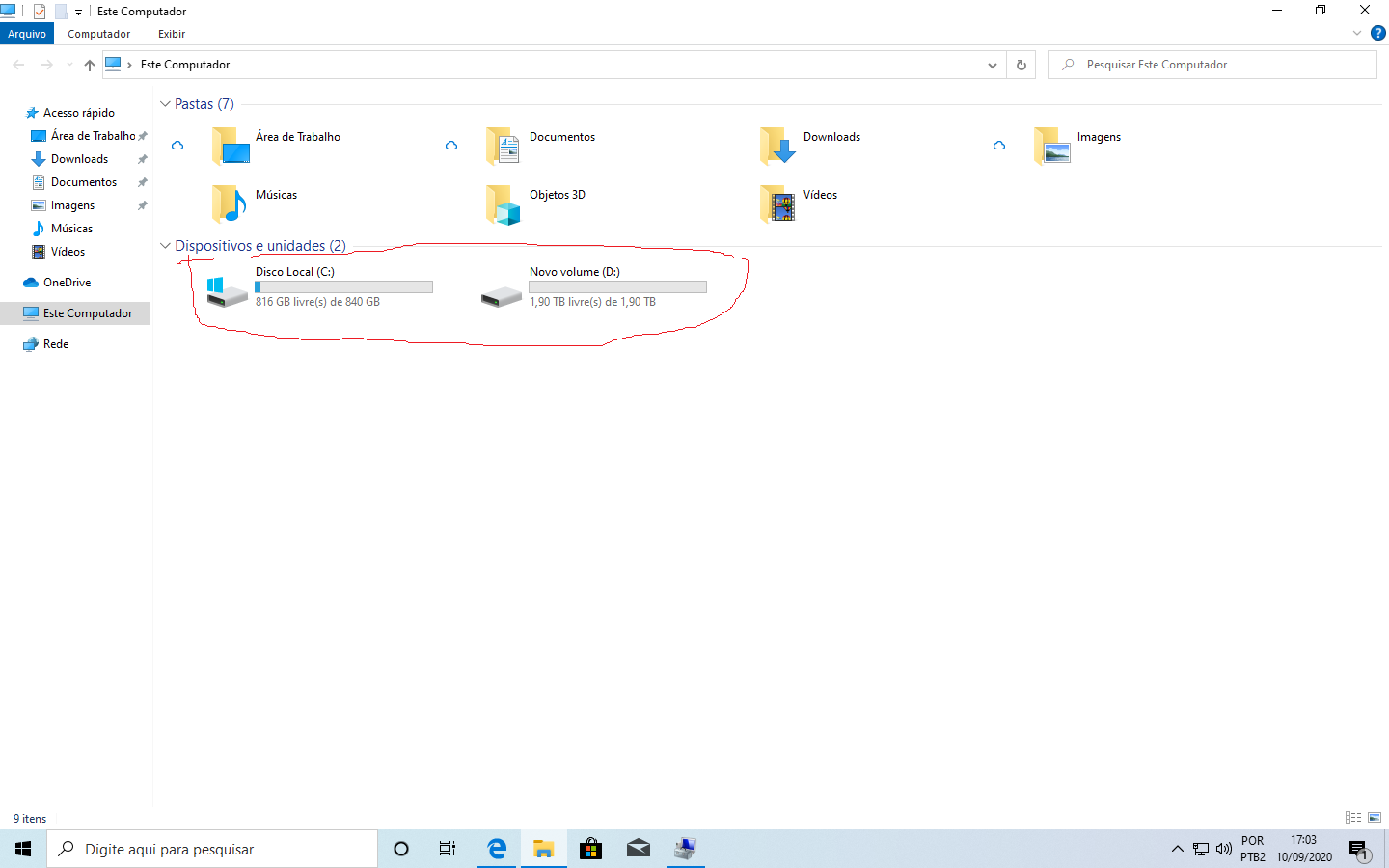Open the notification center icon
Image resolution: width=1389 pixels, height=868 pixels.
click(x=1358, y=850)
